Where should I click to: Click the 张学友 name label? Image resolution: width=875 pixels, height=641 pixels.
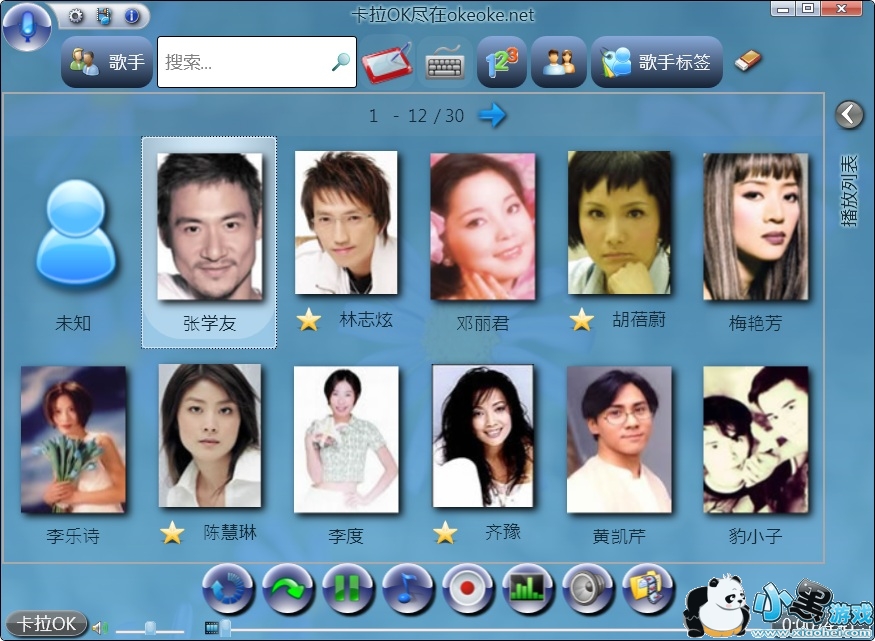(x=209, y=323)
